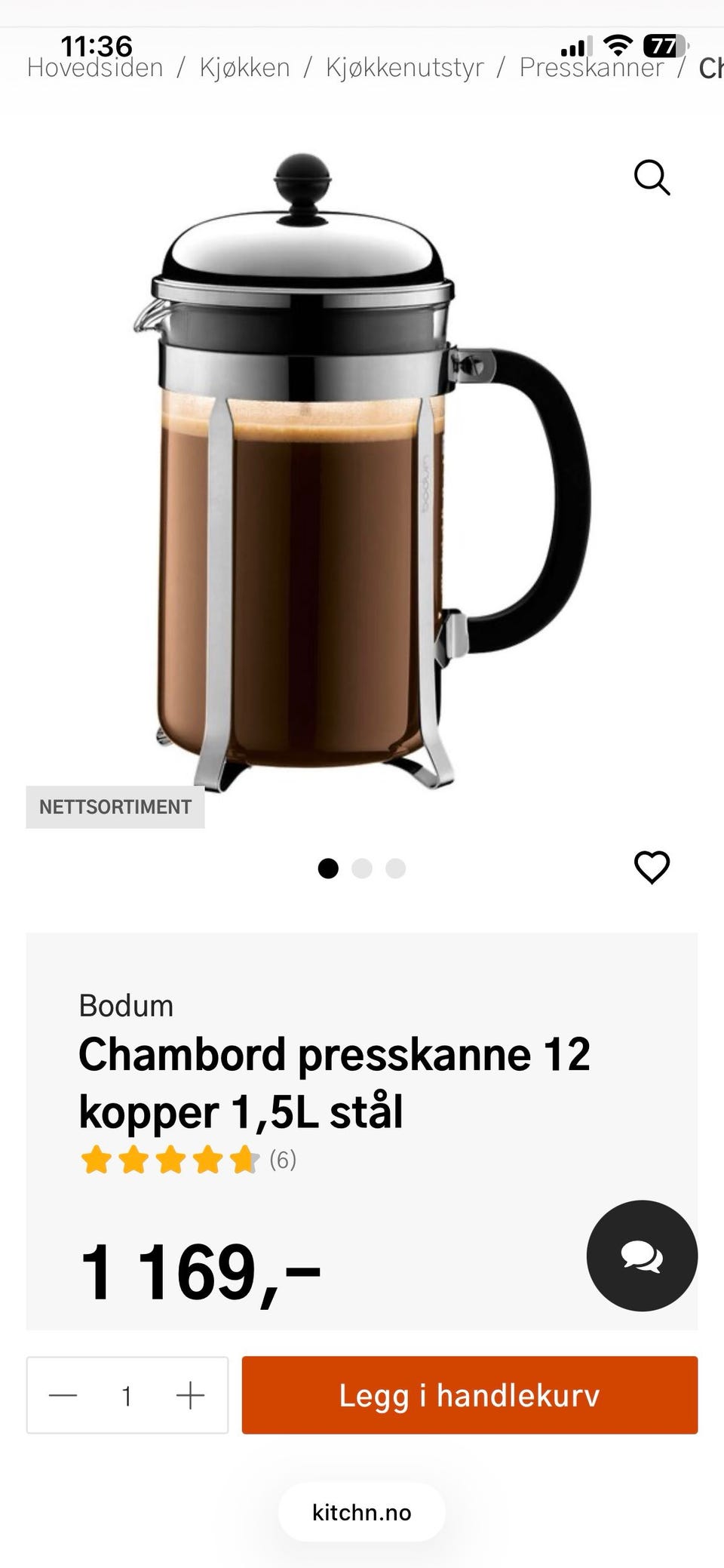Viewport: 724px width, 1568px height.
Task: Click the NETTSORTIMENT badge
Action: click(x=115, y=807)
